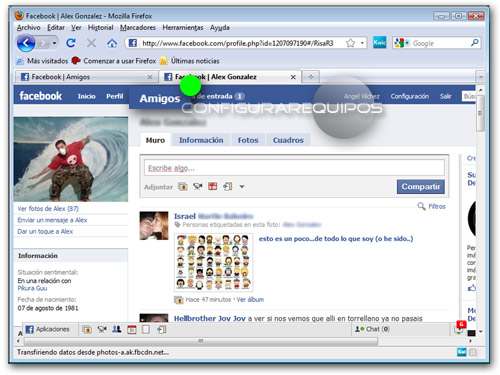
Task: Click in the Escribe algo text box
Action: pyautogui.click(x=294, y=168)
